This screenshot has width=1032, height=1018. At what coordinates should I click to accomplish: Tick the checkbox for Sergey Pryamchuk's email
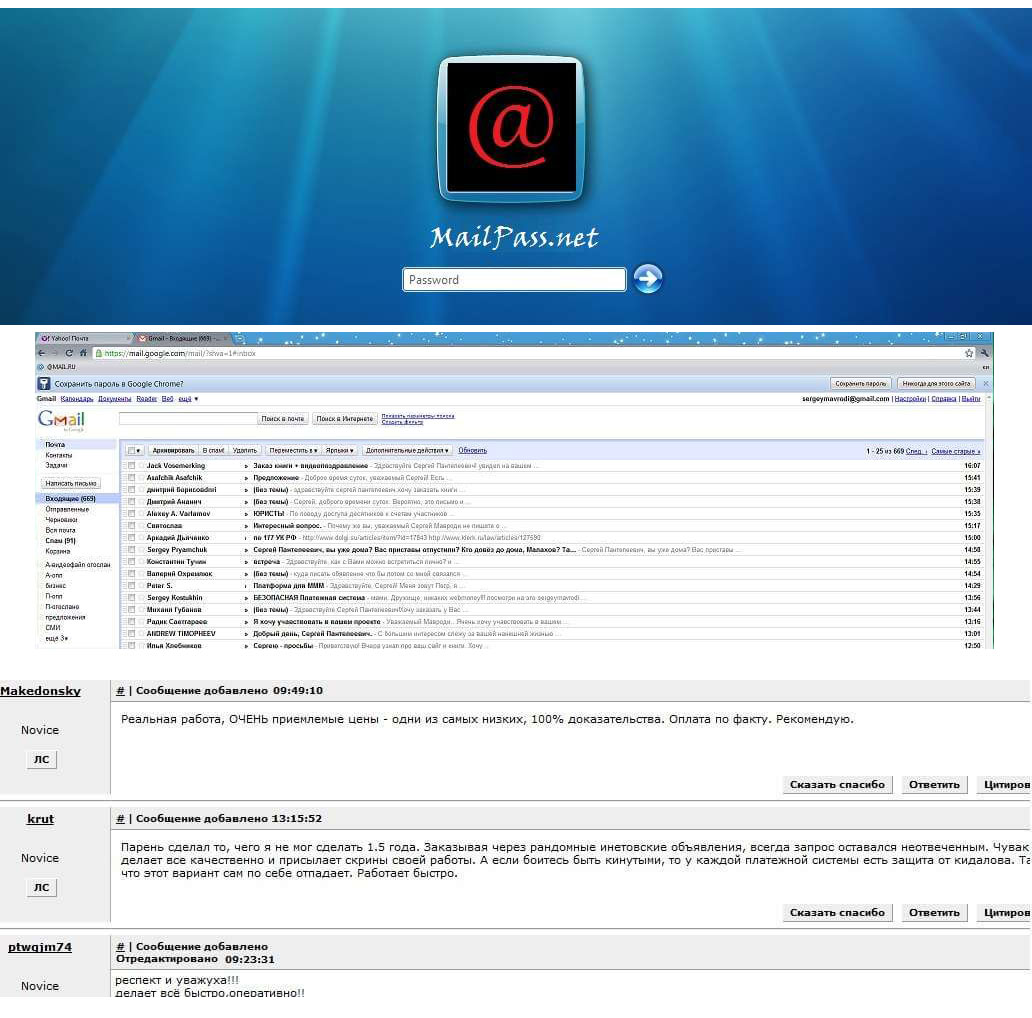point(132,550)
